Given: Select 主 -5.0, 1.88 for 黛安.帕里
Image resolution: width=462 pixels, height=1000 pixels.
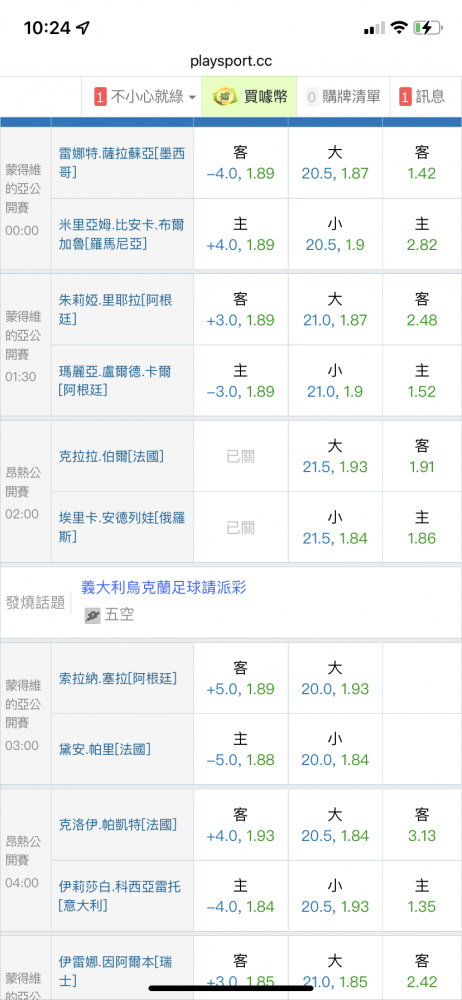Looking at the screenshot, I should click(241, 749).
